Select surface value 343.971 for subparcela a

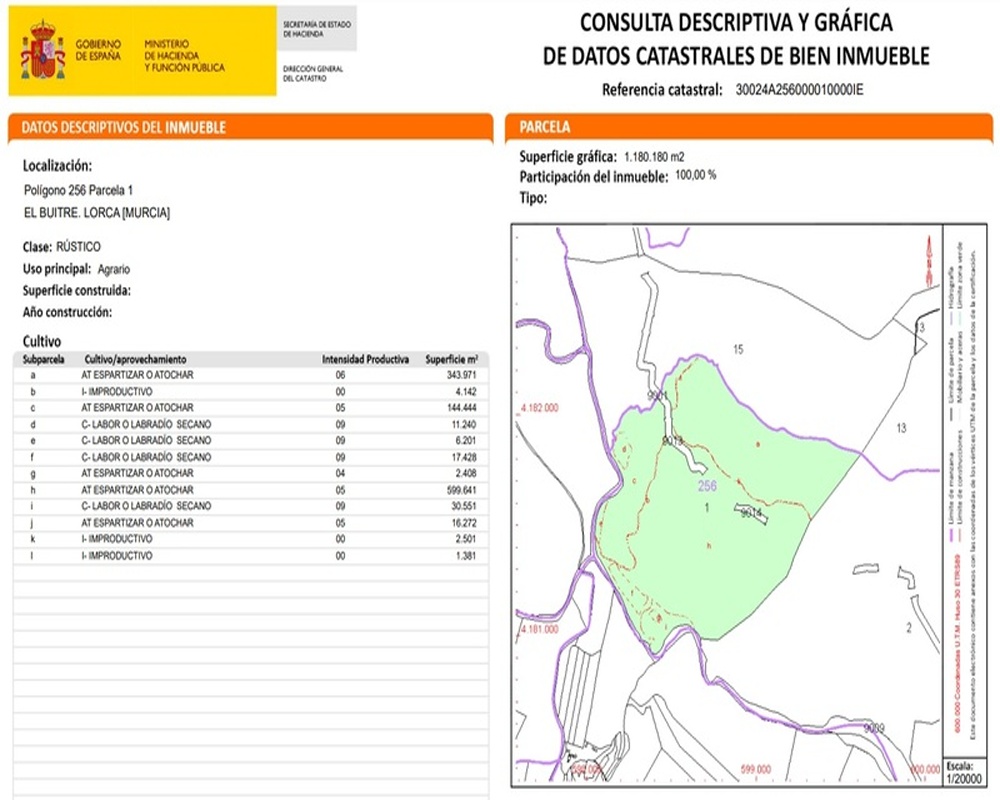coord(461,375)
